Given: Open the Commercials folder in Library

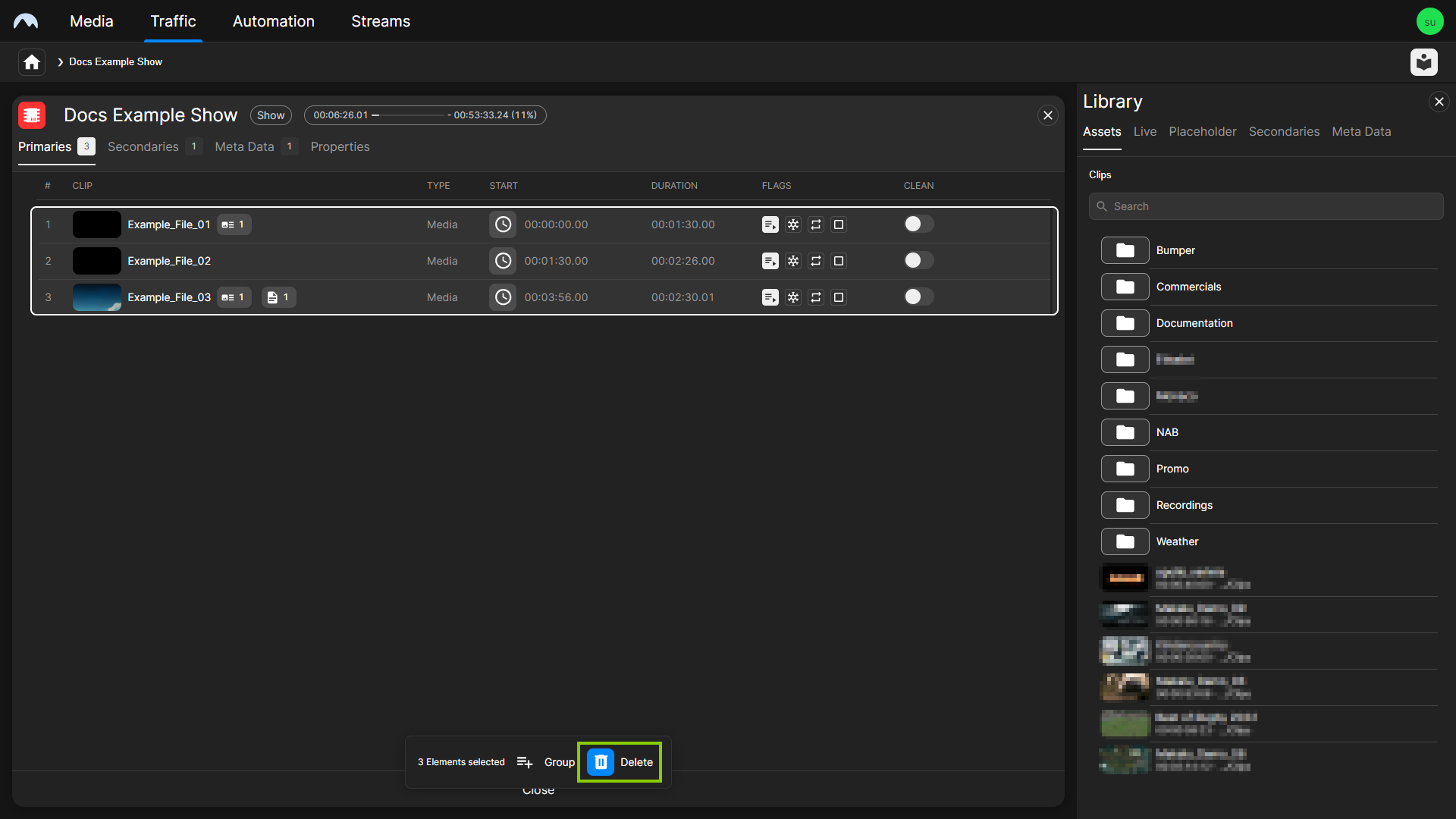Looking at the screenshot, I should pyautogui.click(x=1188, y=287).
